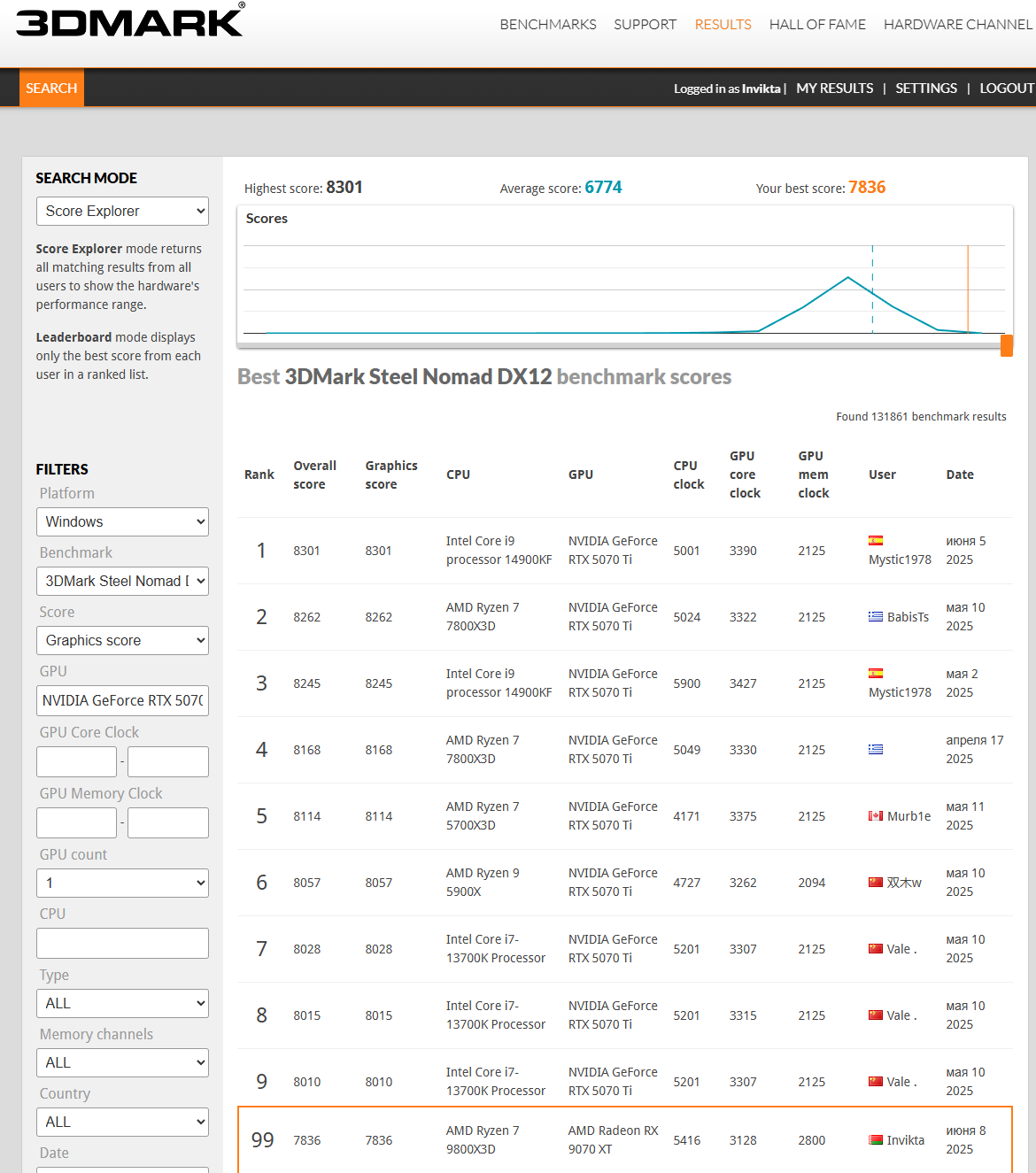Open the Type filter dropdown
Screen dimensions: 1036x1173
pyautogui.click(x=122, y=1003)
